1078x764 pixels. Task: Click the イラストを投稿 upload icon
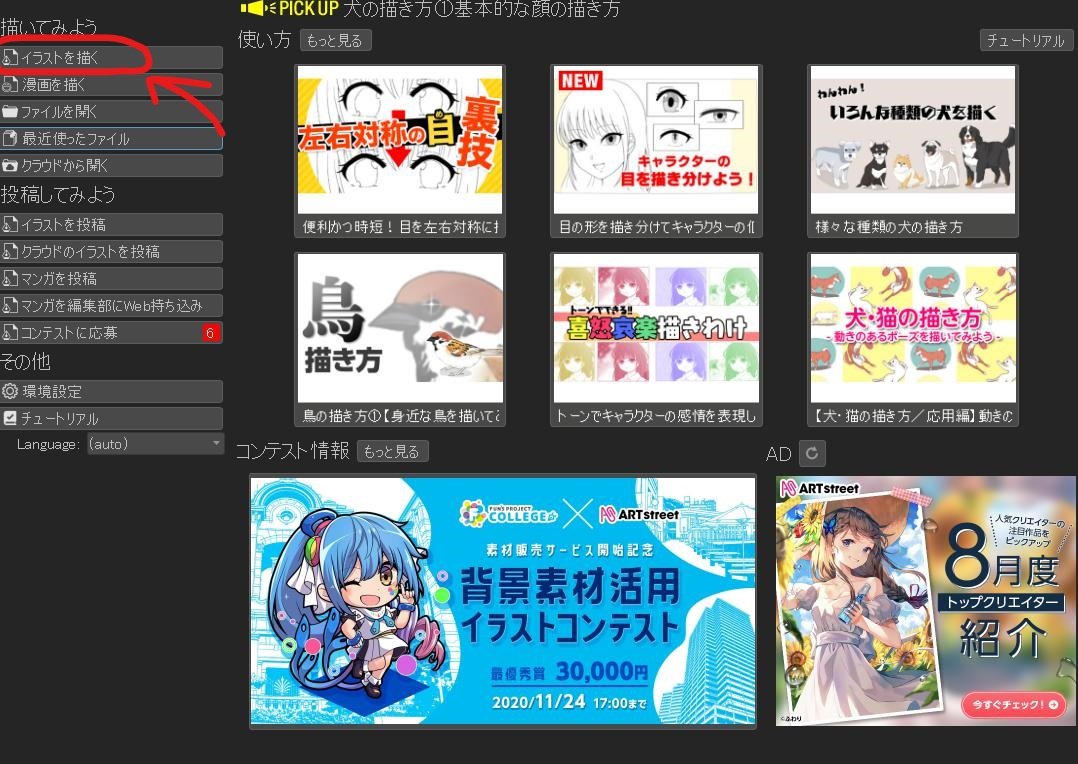point(11,224)
